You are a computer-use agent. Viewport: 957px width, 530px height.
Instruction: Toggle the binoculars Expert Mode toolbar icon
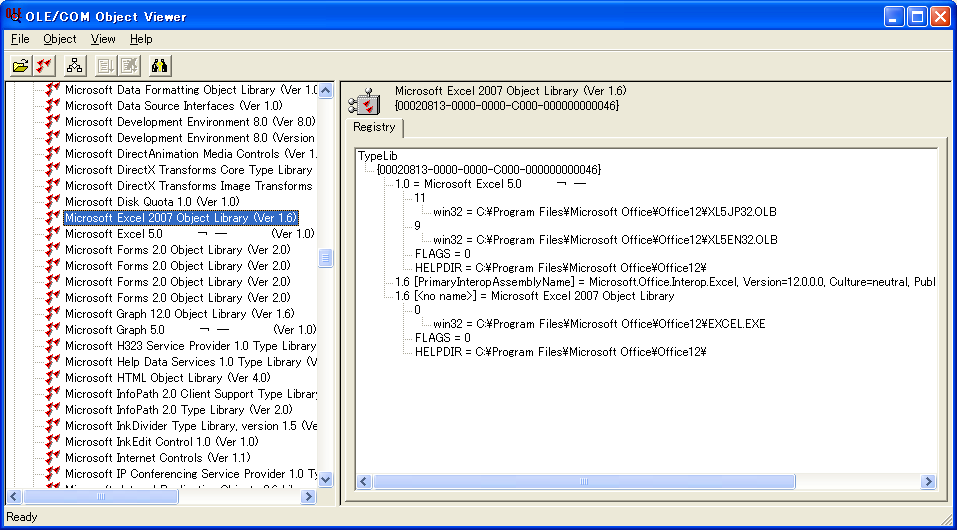coord(160,65)
